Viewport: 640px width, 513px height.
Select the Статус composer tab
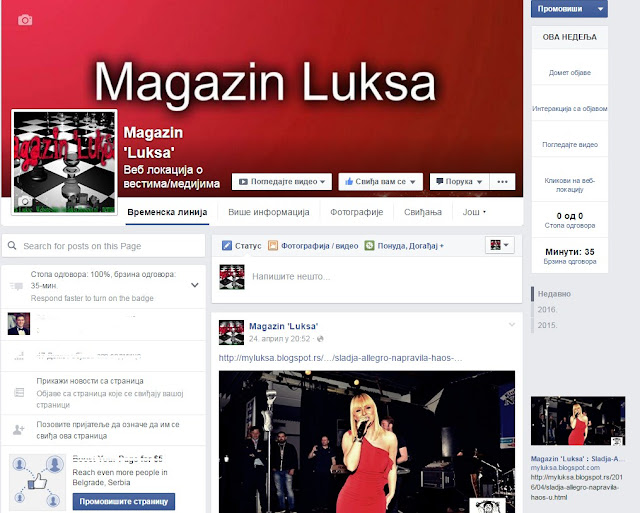[x=241, y=246]
